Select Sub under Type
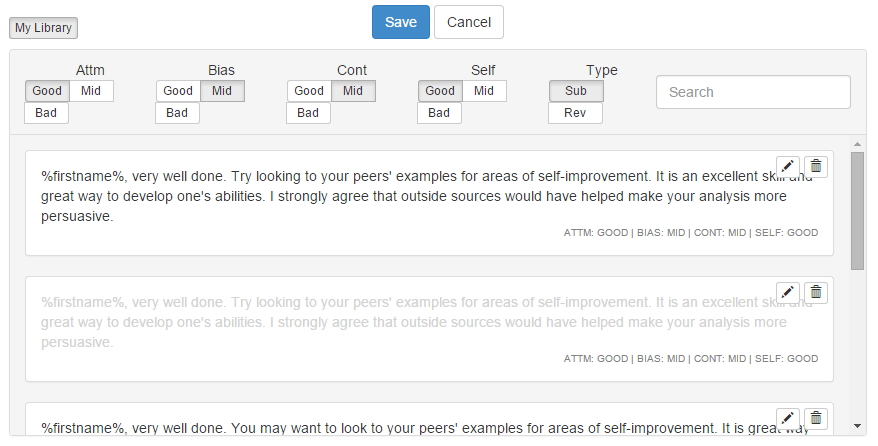Viewport: 878px width, 446px height. [576, 91]
